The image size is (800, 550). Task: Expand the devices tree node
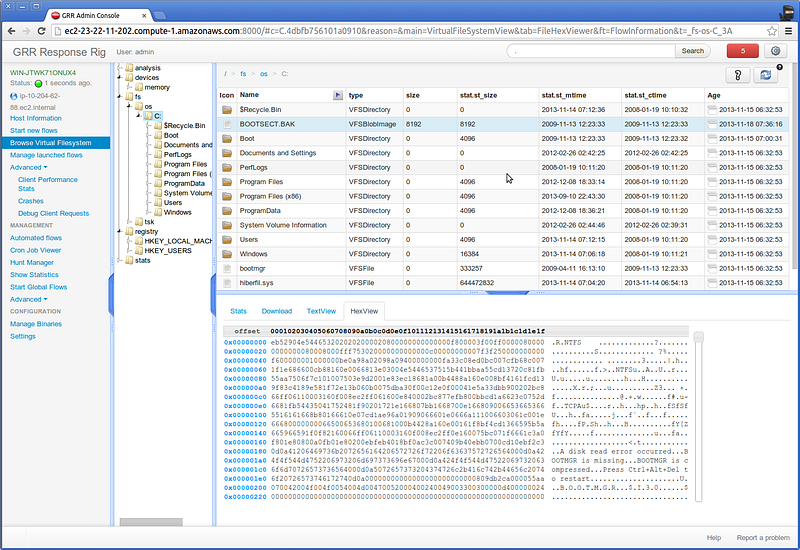pos(120,78)
